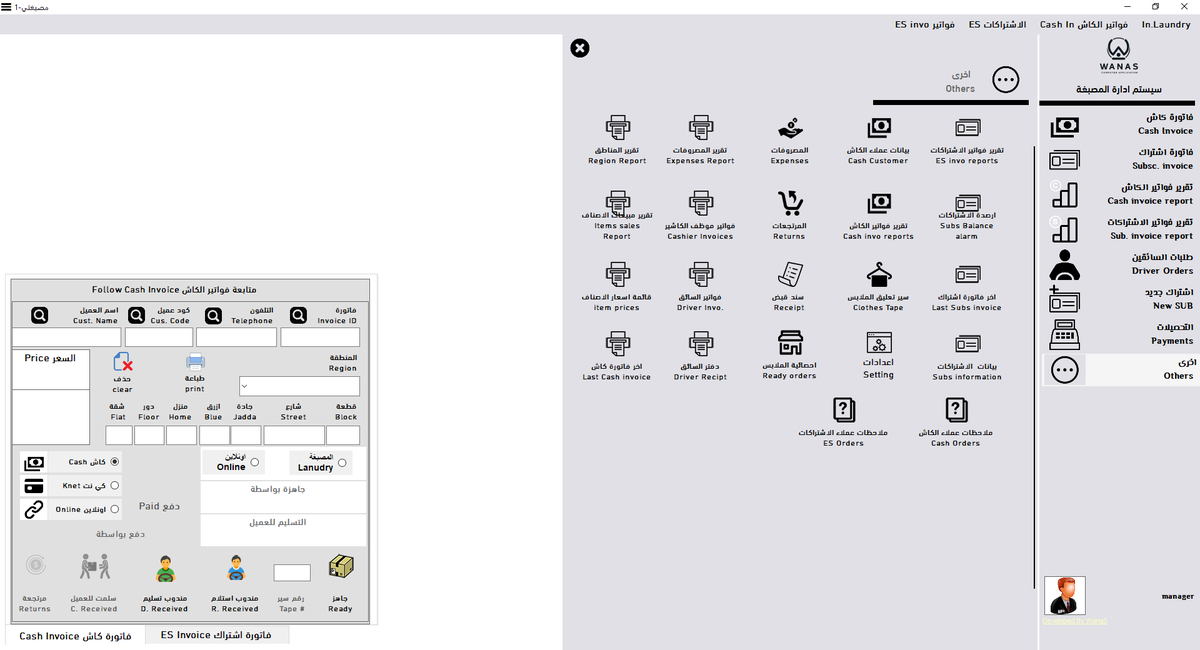Open the Last Subs invoice icon
1200x650 pixels.
tap(967, 274)
